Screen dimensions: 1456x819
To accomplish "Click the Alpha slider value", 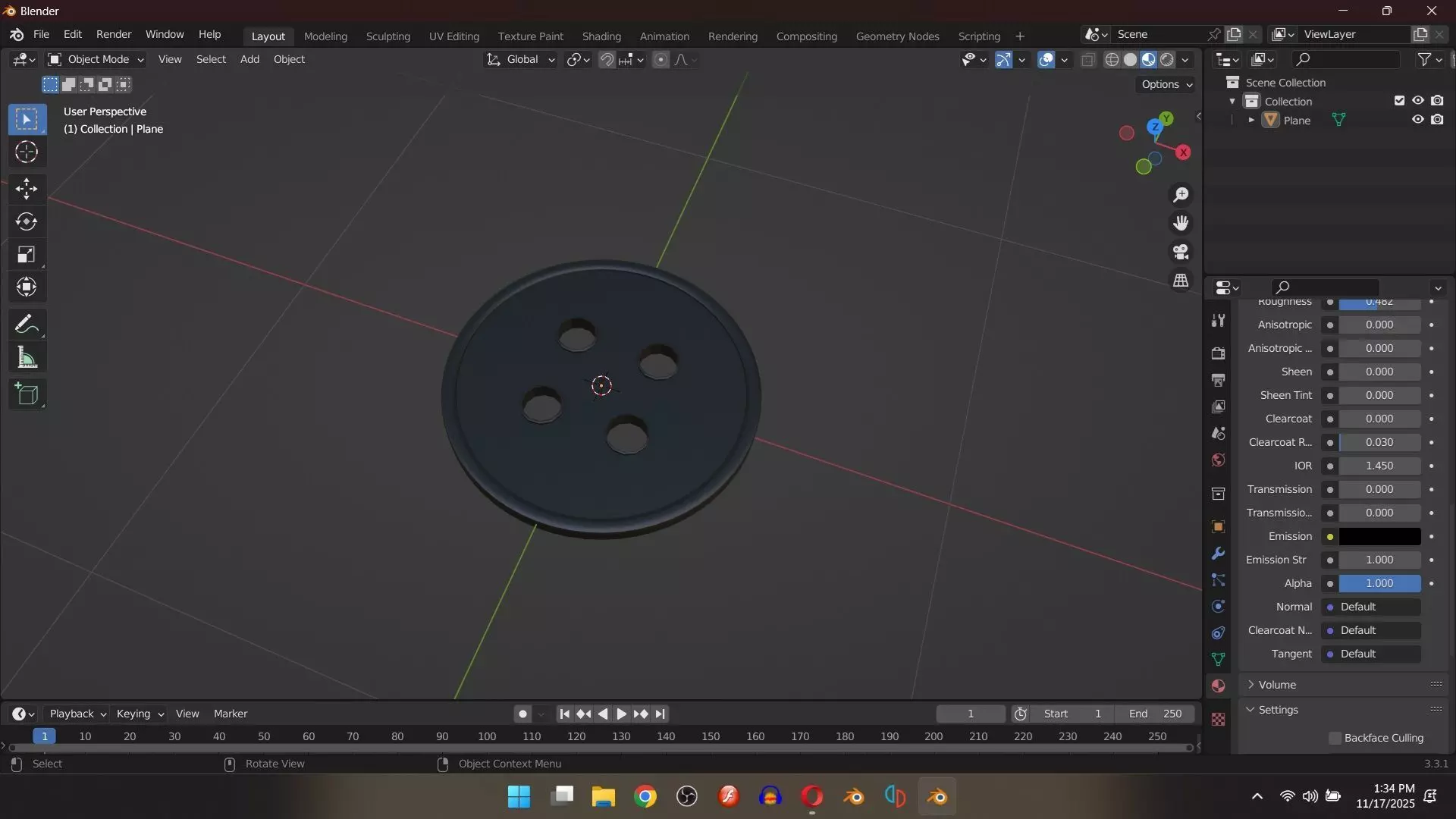I will (x=1379, y=583).
